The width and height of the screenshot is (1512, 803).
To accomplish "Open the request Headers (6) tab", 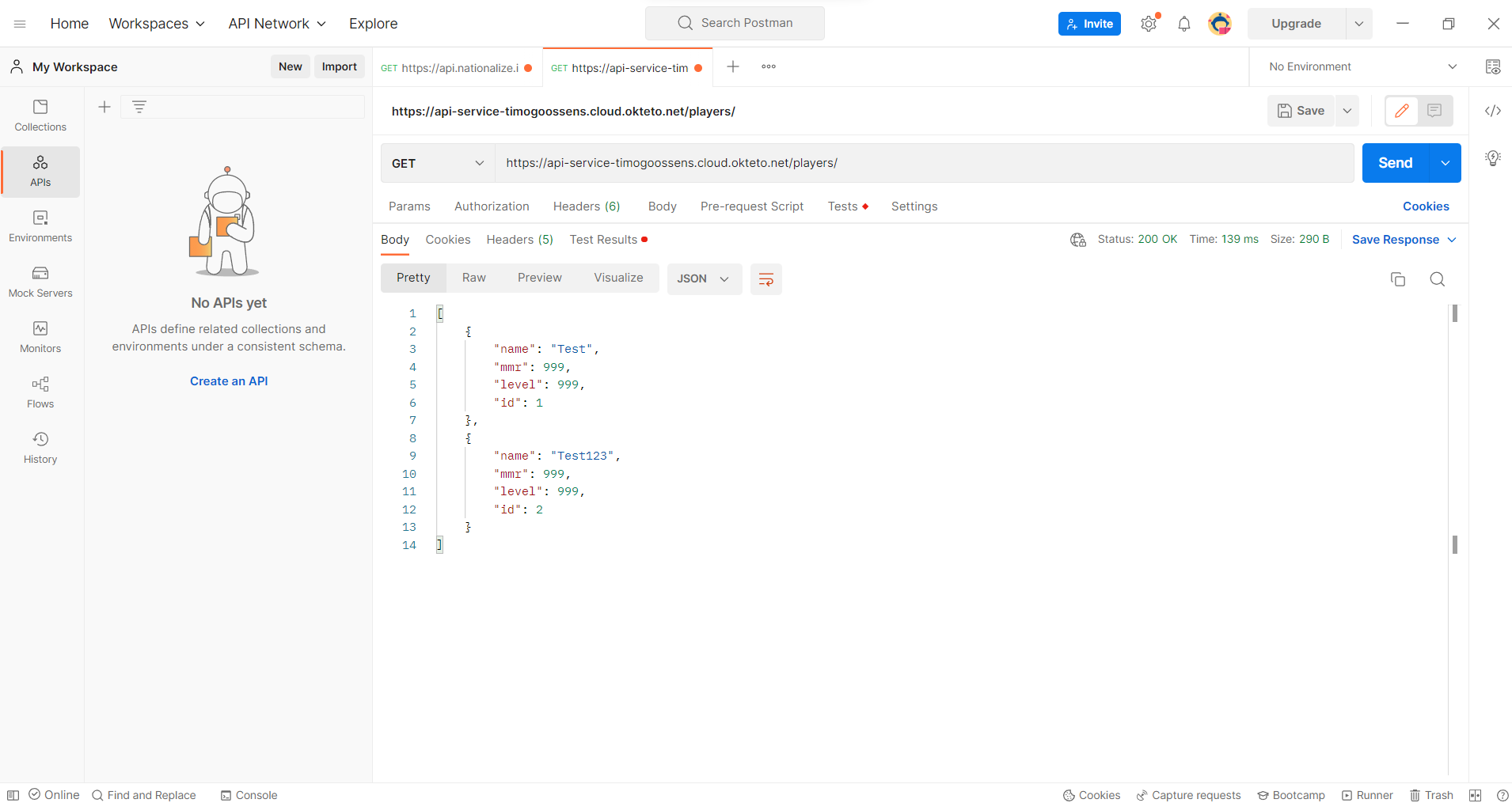I will 587,206.
